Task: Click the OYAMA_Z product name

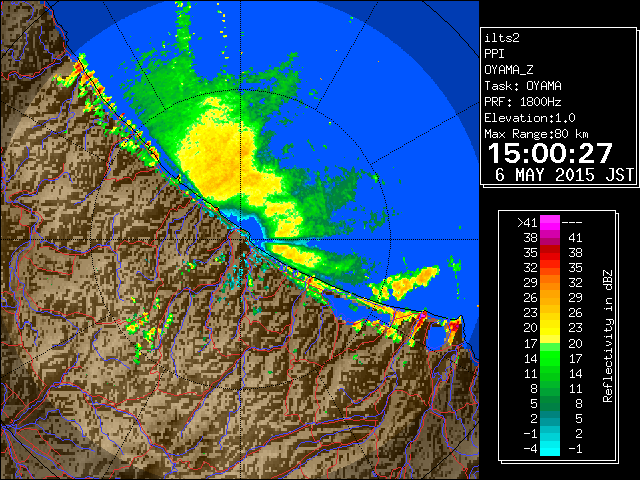Action: point(509,70)
